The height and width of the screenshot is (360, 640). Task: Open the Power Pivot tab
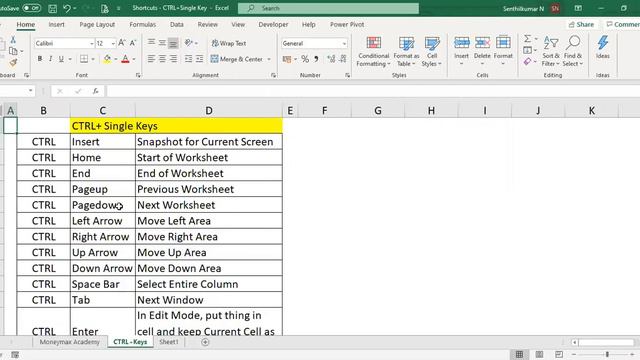pyautogui.click(x=347, y=24)
